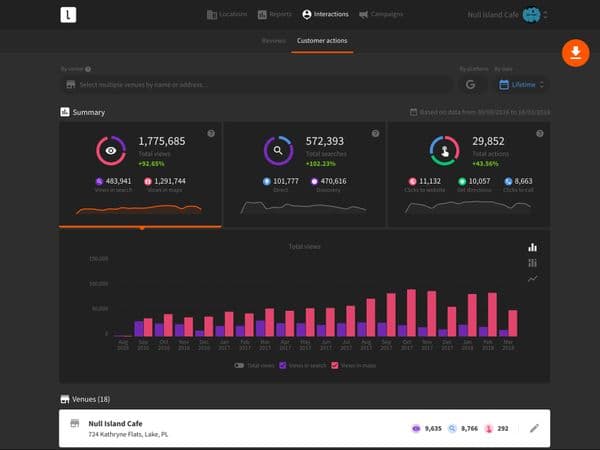Uncheck the Views in maps checkbox
The width and height of the screenshot is (600, 450).
click(x=335, y=365)
